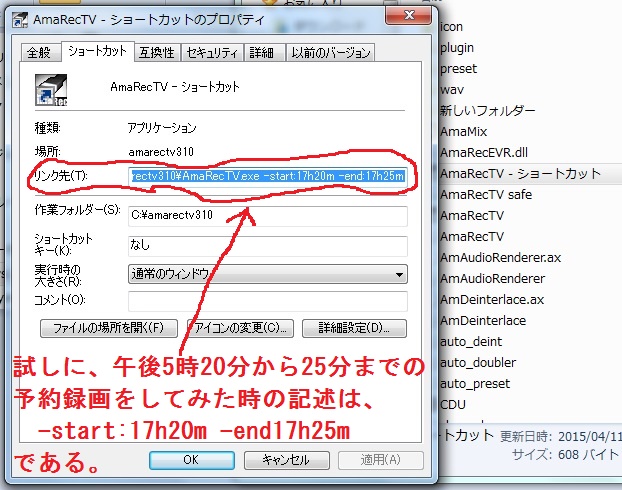This screenshot has height=490, width=622.
Task: Click the shortcut name AmaRecTV - ショートカット text
Action: pos(175,87)
